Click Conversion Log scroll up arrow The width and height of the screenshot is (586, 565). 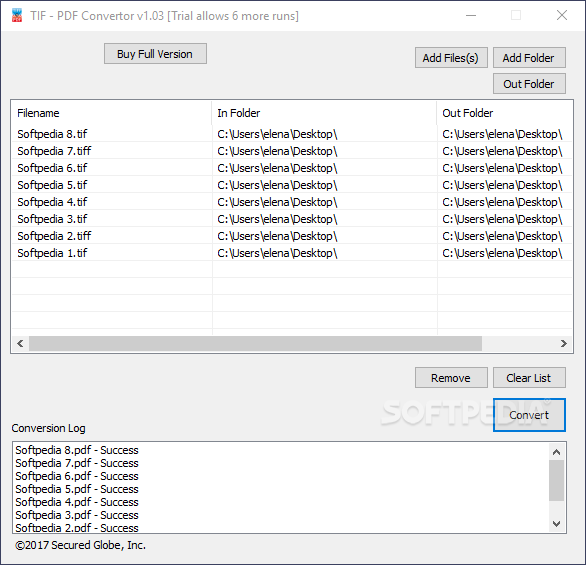tap(556, 452)
